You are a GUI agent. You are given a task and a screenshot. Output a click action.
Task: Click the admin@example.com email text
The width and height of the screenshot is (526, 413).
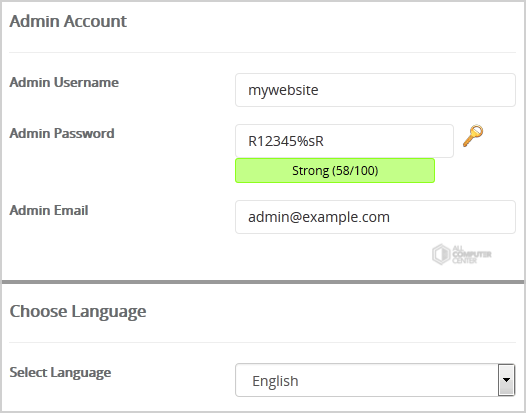(x=319, y=217)
